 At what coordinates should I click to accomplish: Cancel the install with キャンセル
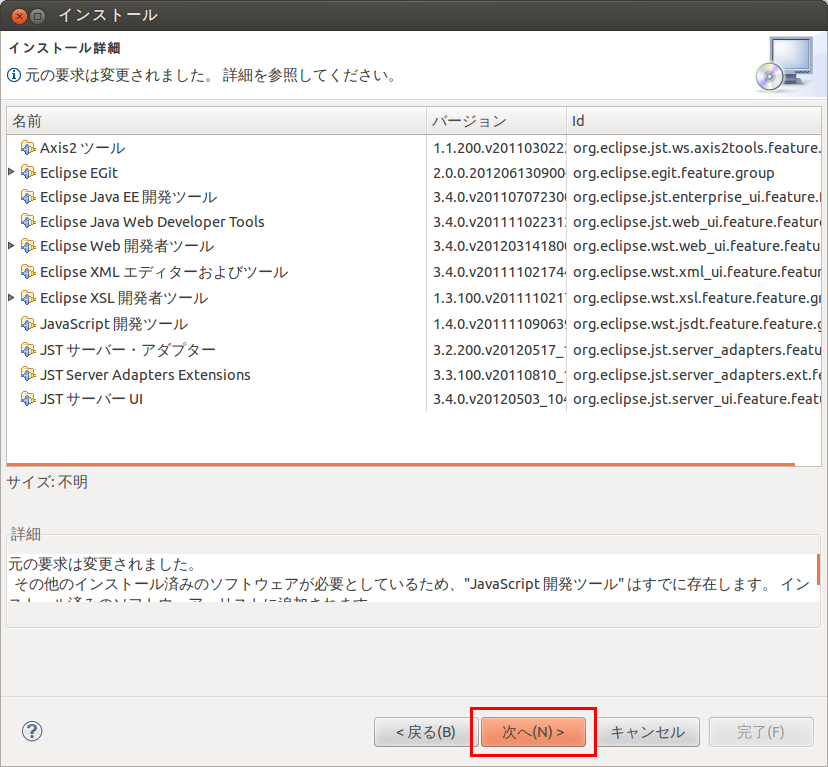tap(648, 732)
